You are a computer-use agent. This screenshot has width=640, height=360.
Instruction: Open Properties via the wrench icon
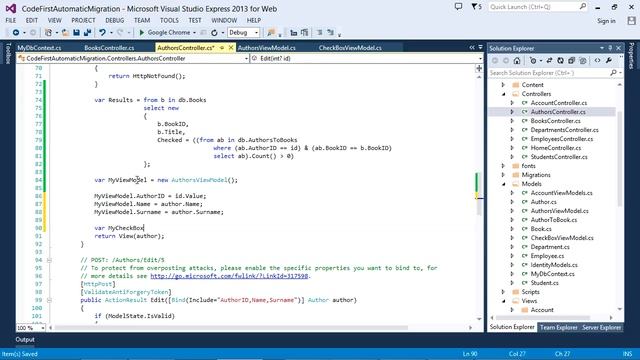[609, 60]
